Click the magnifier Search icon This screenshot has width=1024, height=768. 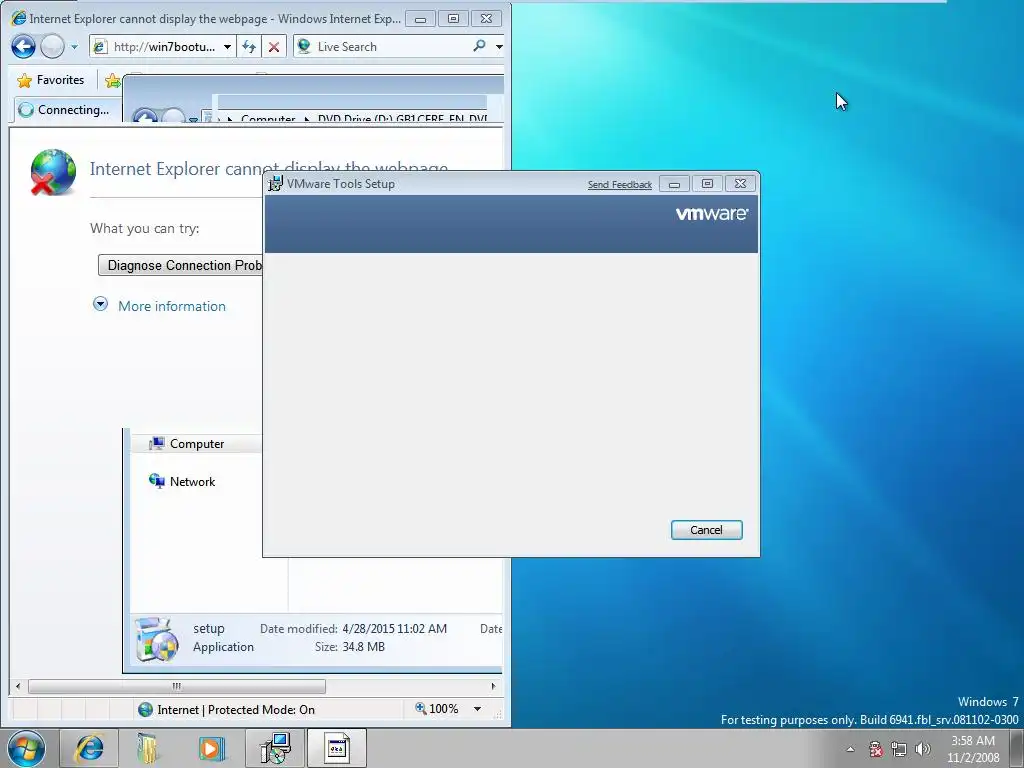click(x=479, y=46)
